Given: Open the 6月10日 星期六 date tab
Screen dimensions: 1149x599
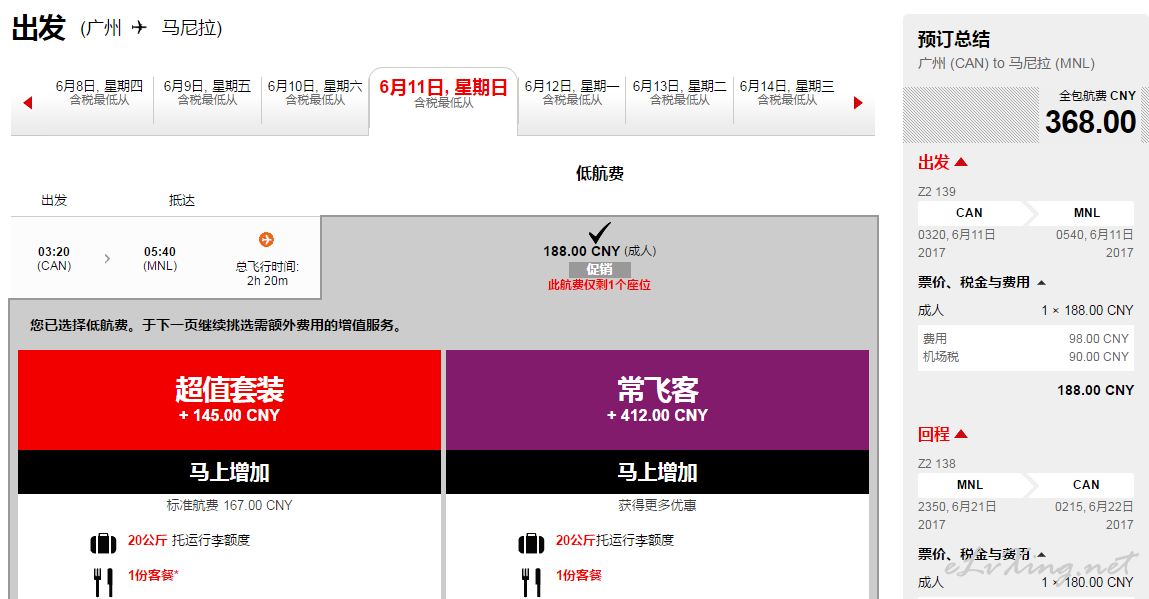Looking at the screenshot, I should [315, 92].
